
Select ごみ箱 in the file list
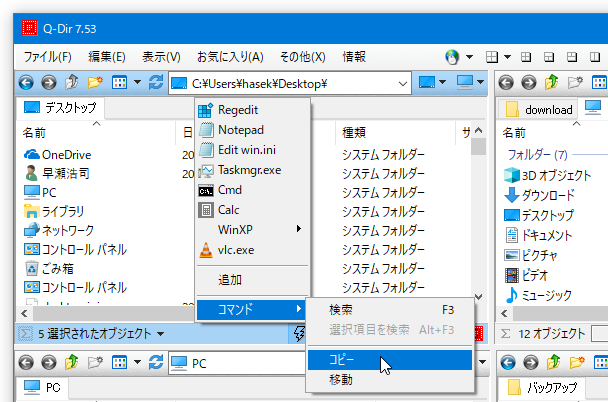pyautogui.click(x=49, y=269)
